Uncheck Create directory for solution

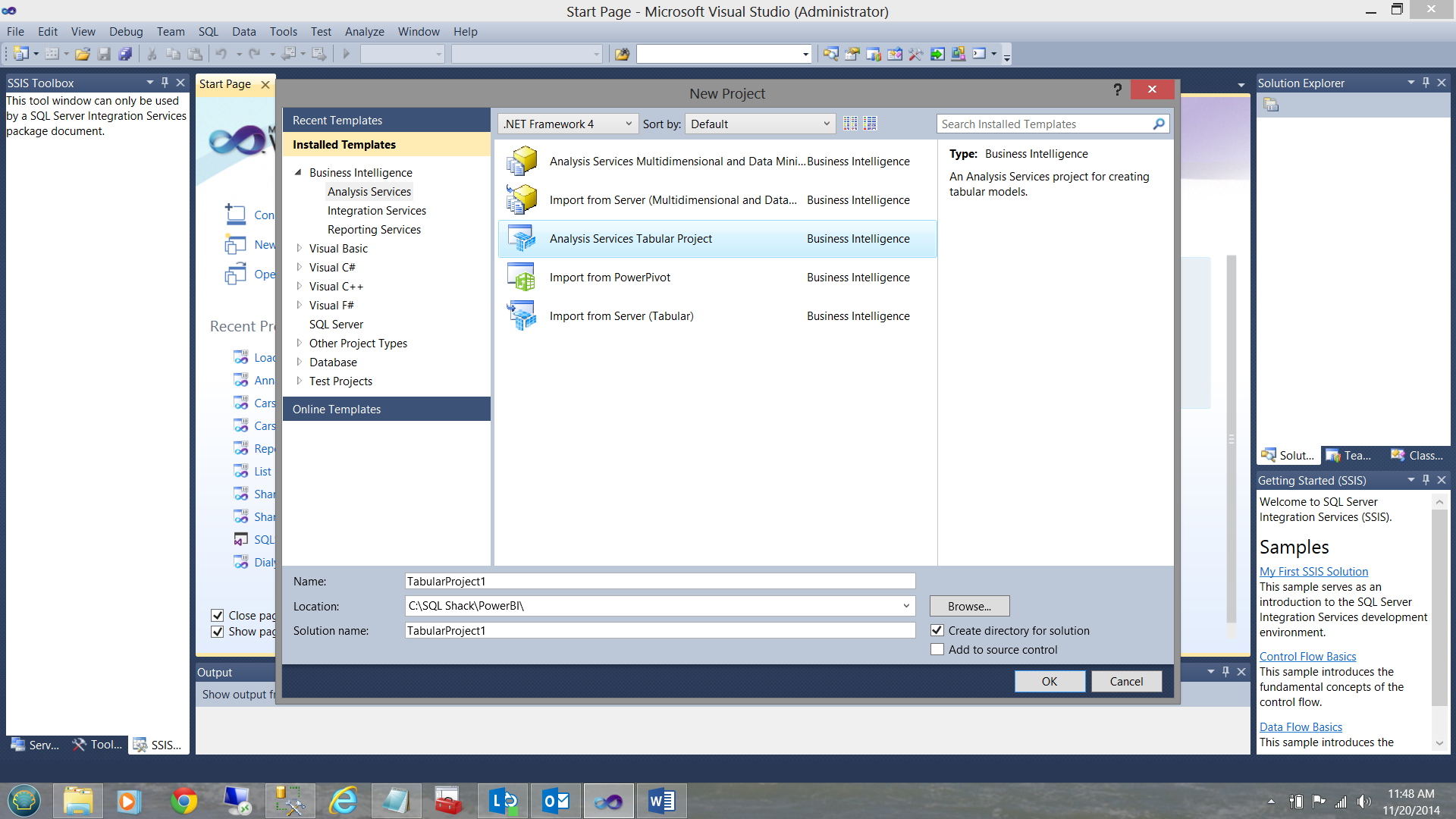[x=937, y=631]
